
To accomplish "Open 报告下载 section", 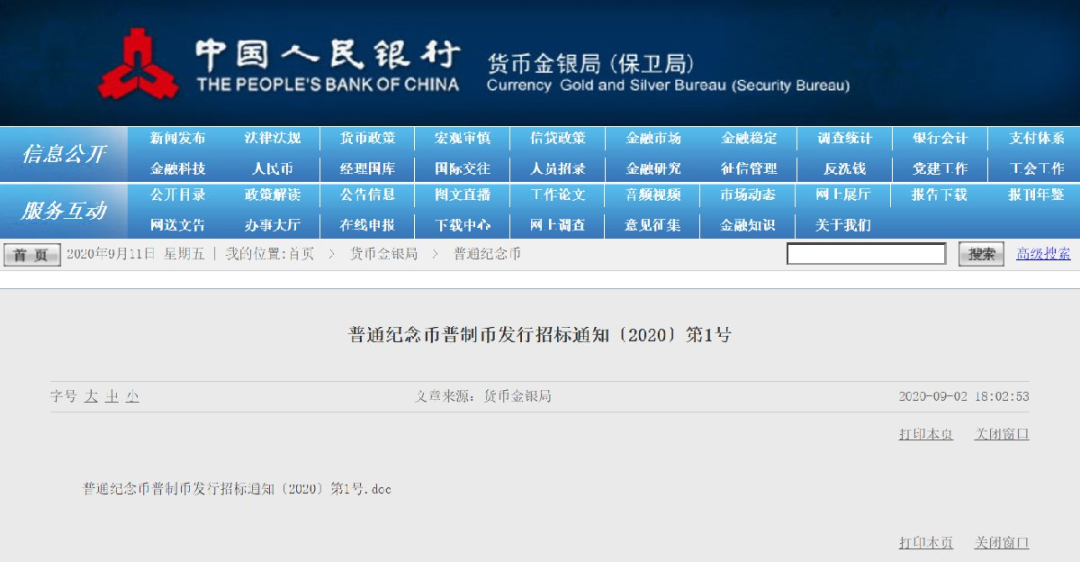I will click(x=940, y=195).
